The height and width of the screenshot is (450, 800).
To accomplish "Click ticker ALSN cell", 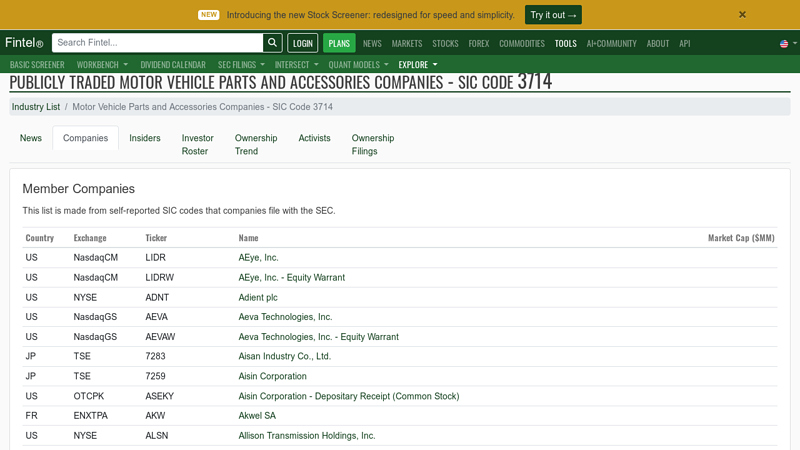I will click(156, 436).
